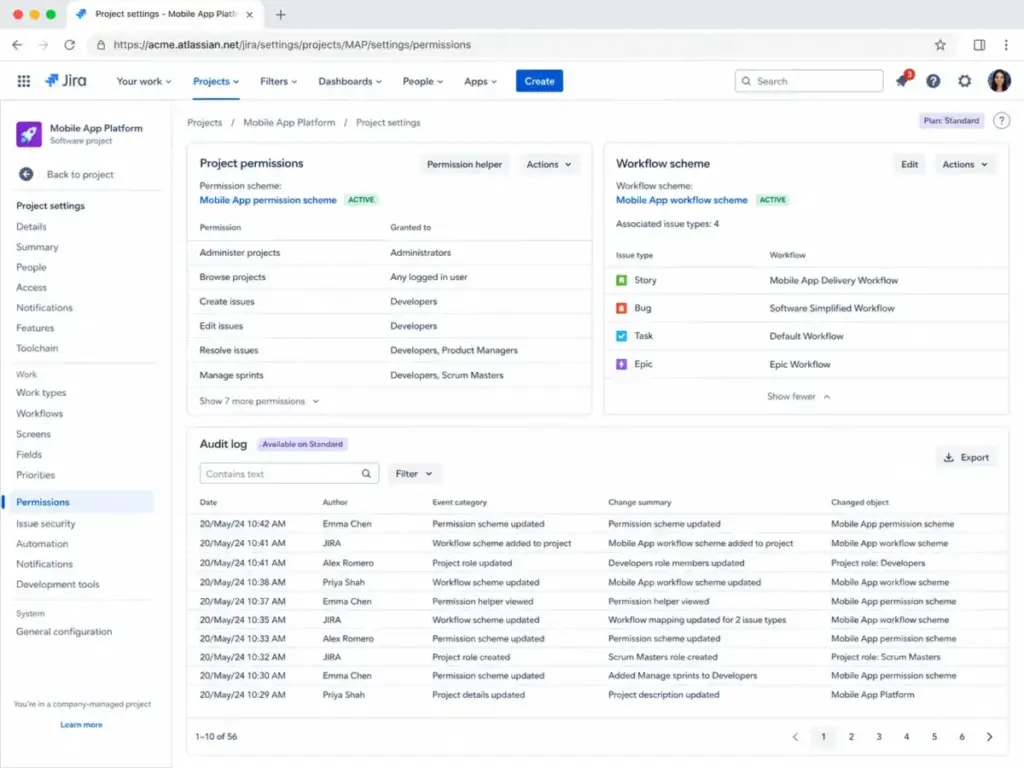Click the Learn more link

coord(81,724)
